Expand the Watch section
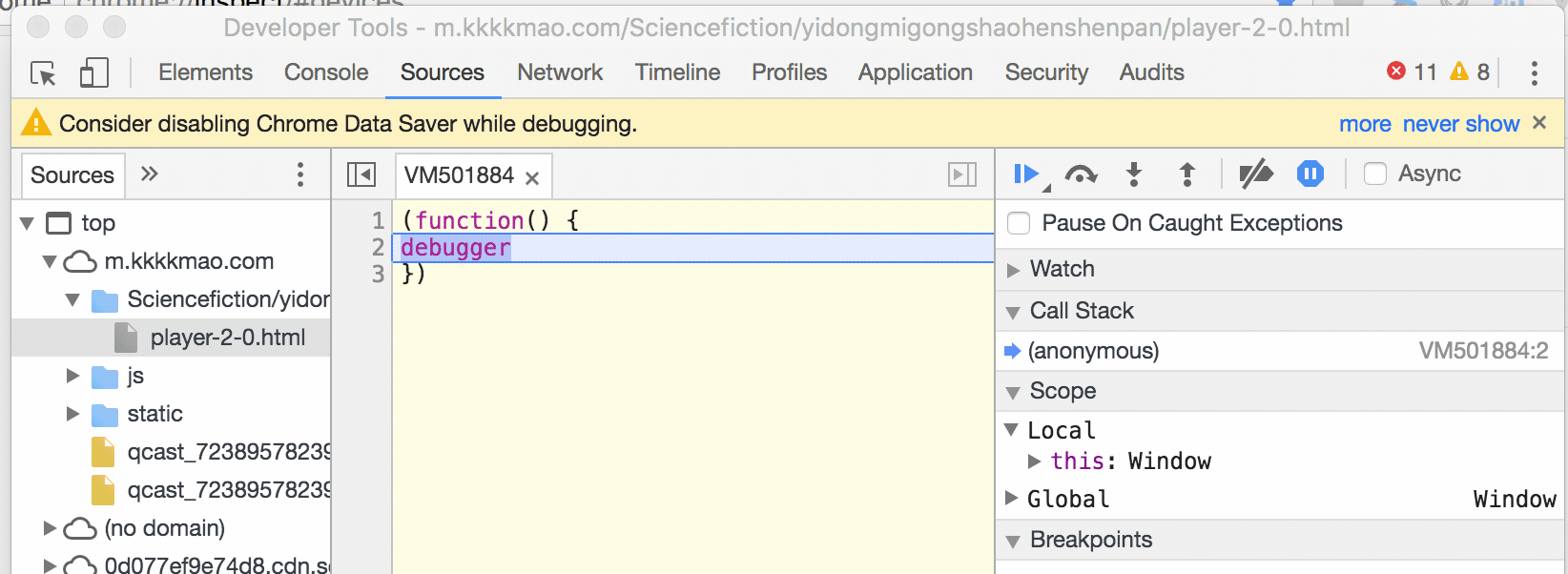This screenshot has width=1568, height=574. click(x=1014, y=270)
